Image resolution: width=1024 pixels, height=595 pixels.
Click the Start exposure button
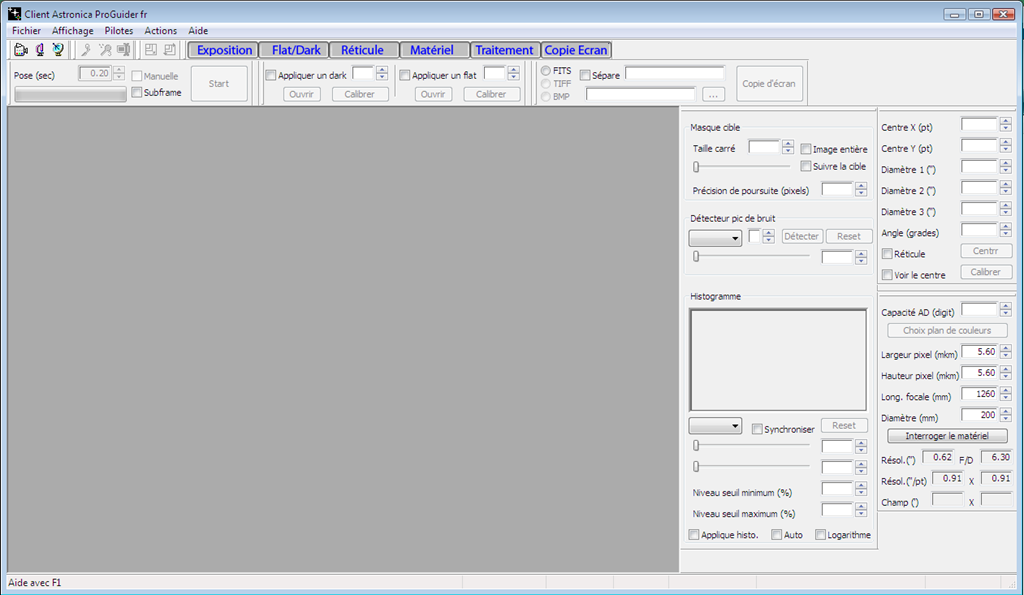tap(219, 84)
